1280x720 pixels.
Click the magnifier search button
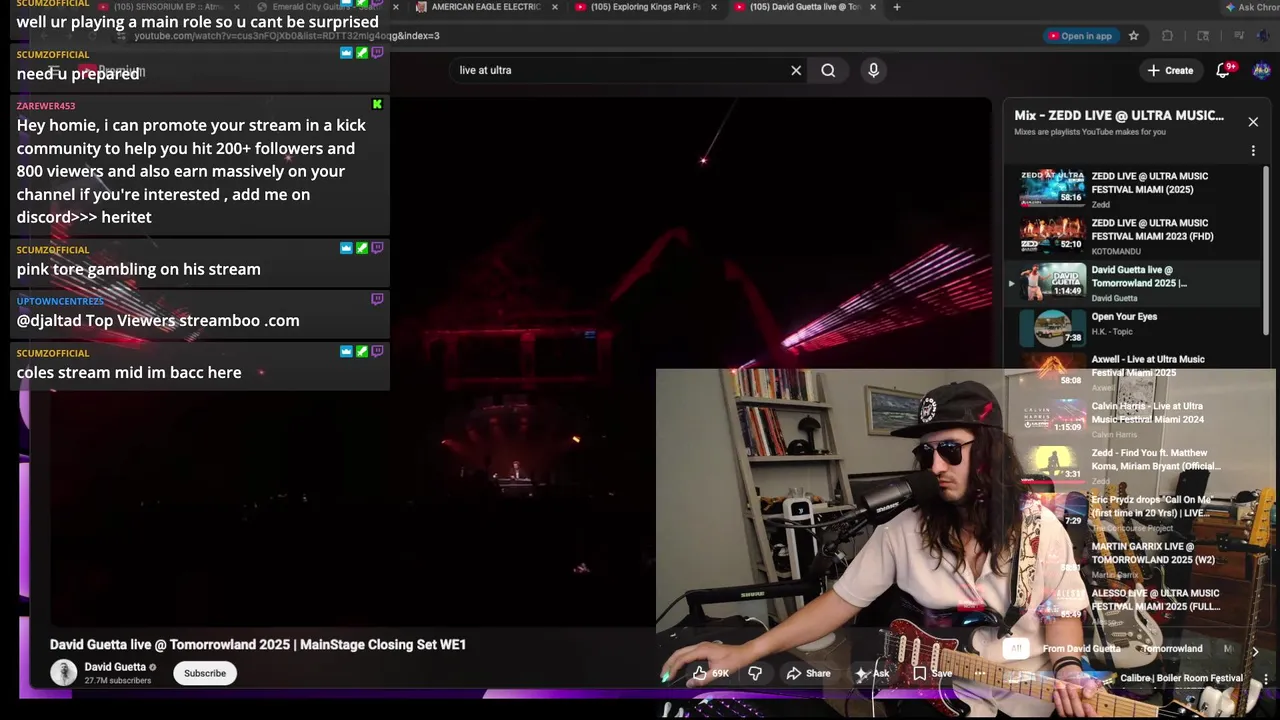pyautogui.click(x=828, y=70)
